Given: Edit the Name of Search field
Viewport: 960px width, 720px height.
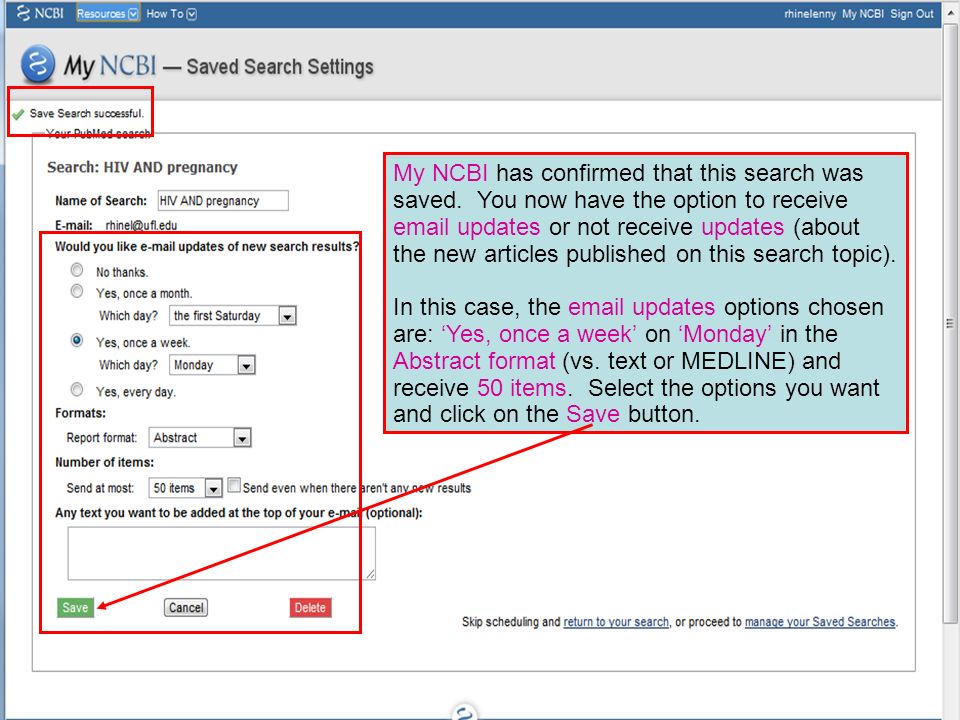Looking at the screenshot, I should (223, 201).
